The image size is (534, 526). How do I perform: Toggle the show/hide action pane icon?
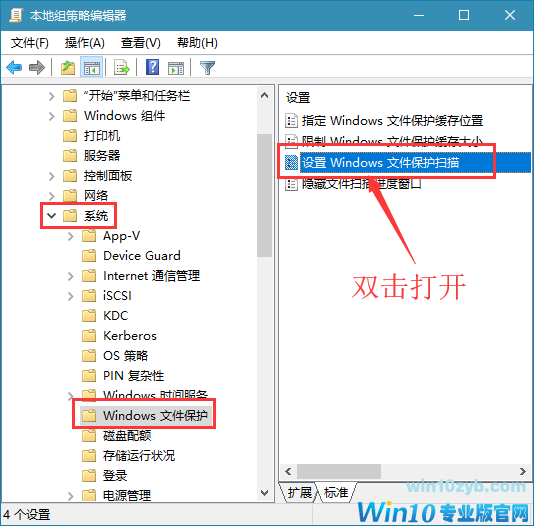click(x=176, y=68)
